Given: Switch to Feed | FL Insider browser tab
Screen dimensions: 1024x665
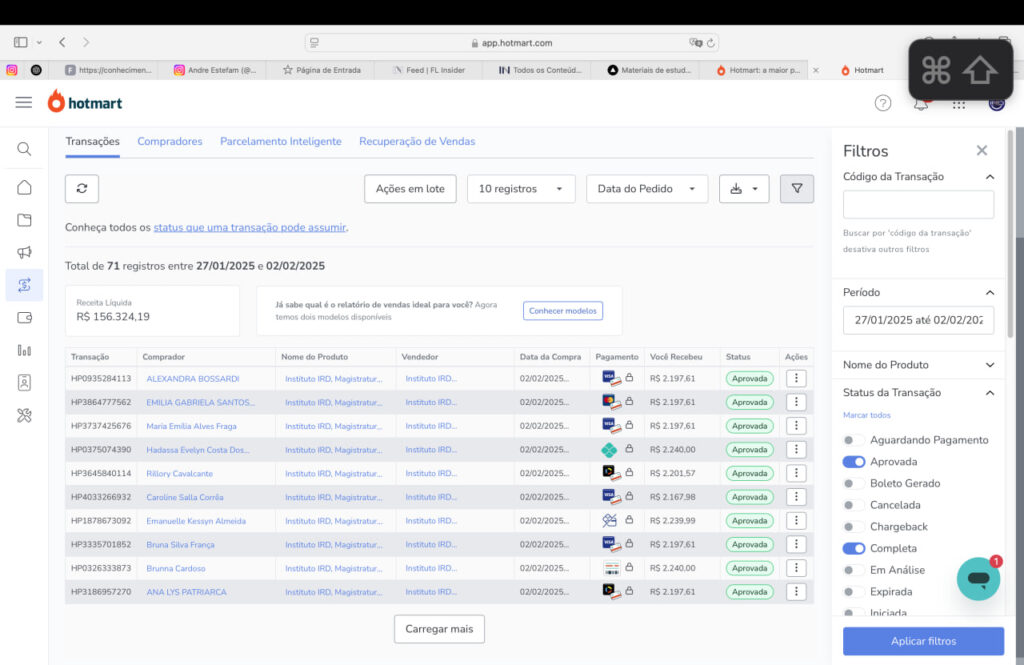Looking at the screenshot, I should 429,70.
